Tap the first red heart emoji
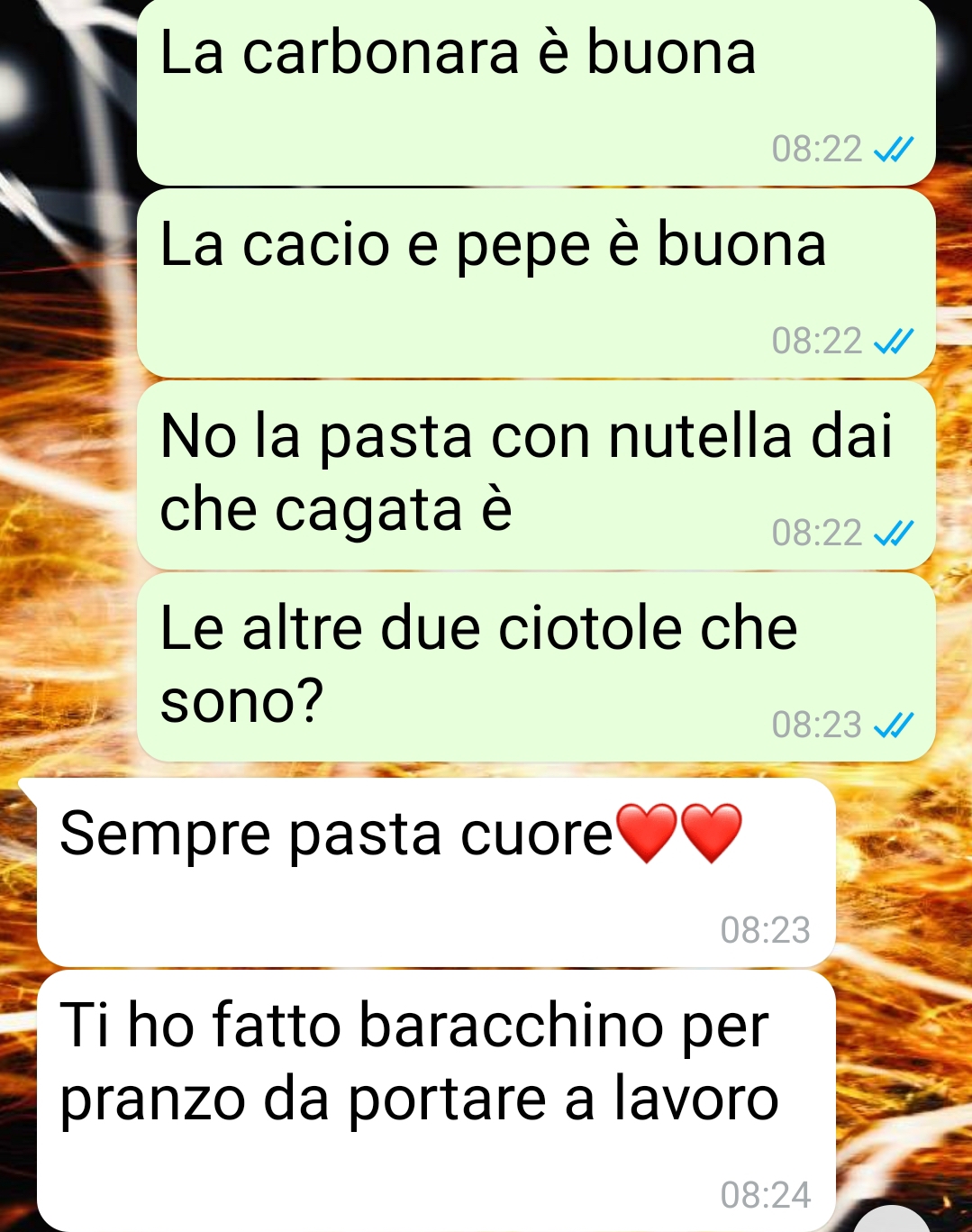 (646, 834)
